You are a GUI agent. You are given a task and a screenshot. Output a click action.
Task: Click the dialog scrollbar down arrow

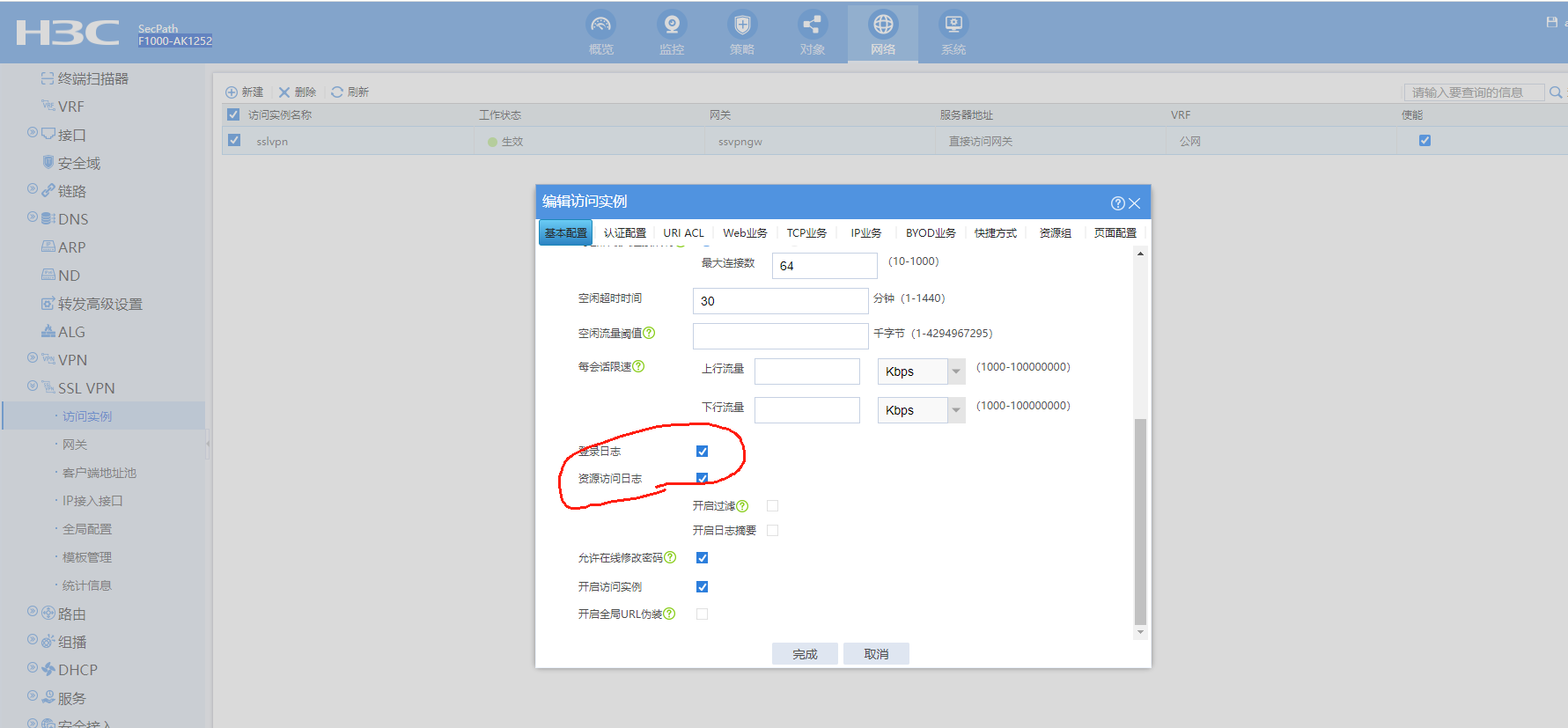click(1140, 632)
